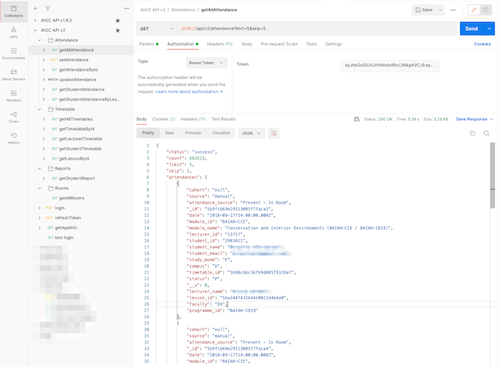
Task: Select the Raw response view tab
Action: [170, 133]
